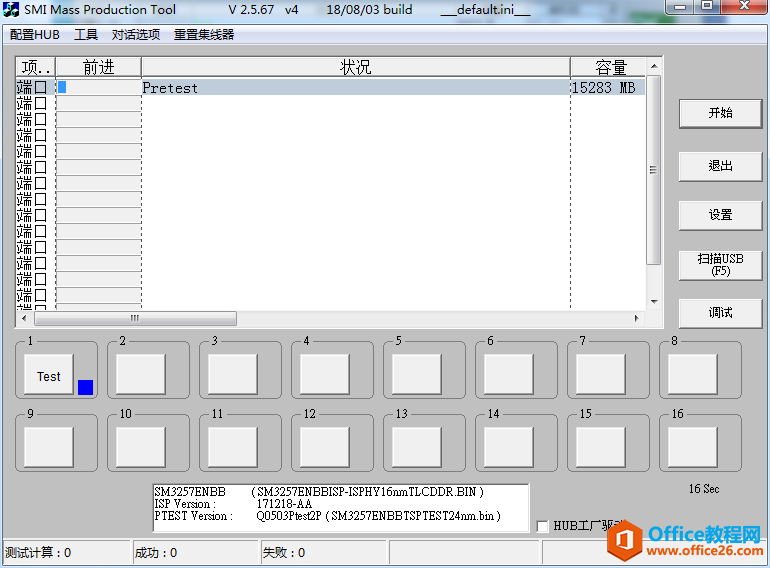The width and height of the screenshot is (770, 568).
Task: Click horizontal scrollbar left arrow
Action: click(x=24, y=318)
